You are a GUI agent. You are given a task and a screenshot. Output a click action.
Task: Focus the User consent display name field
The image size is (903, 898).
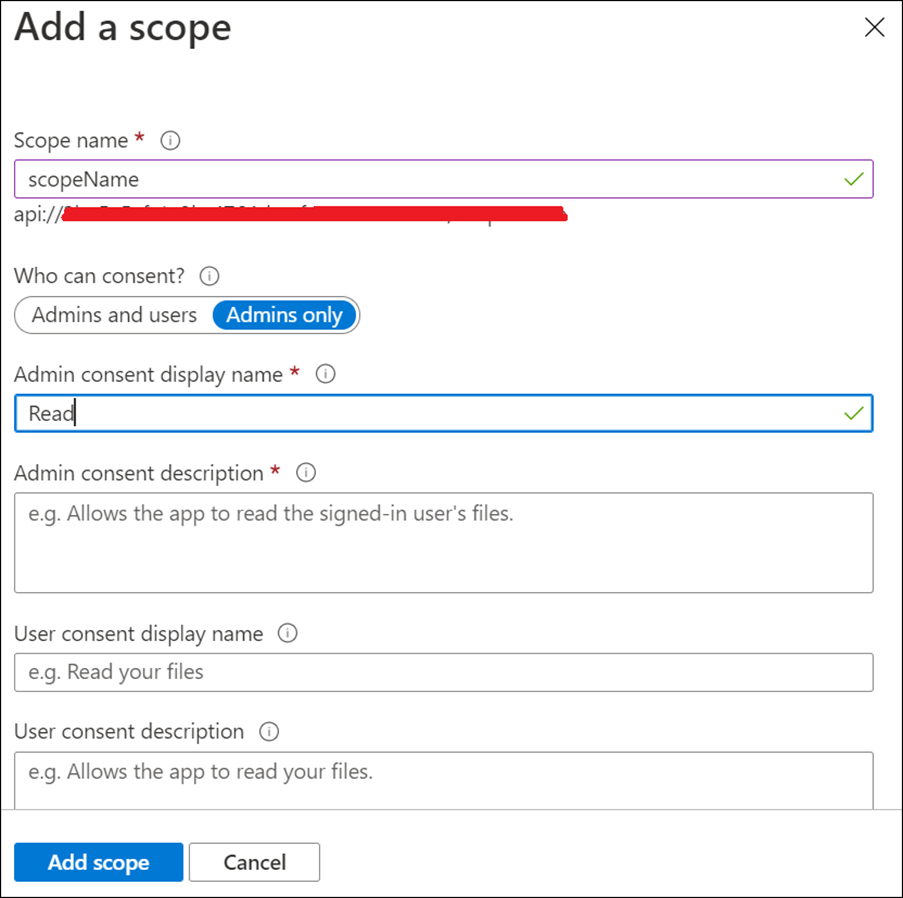[x=443, y=672]
